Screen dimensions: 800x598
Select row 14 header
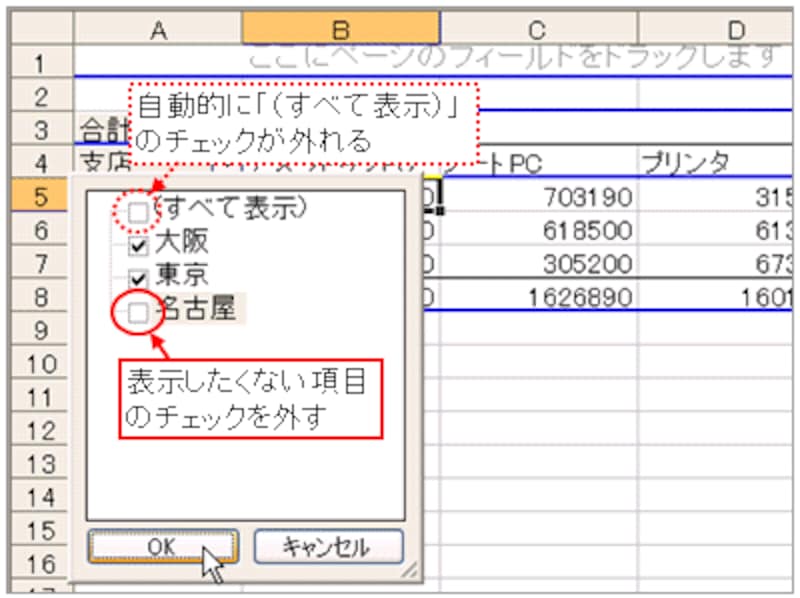[40, 497]
